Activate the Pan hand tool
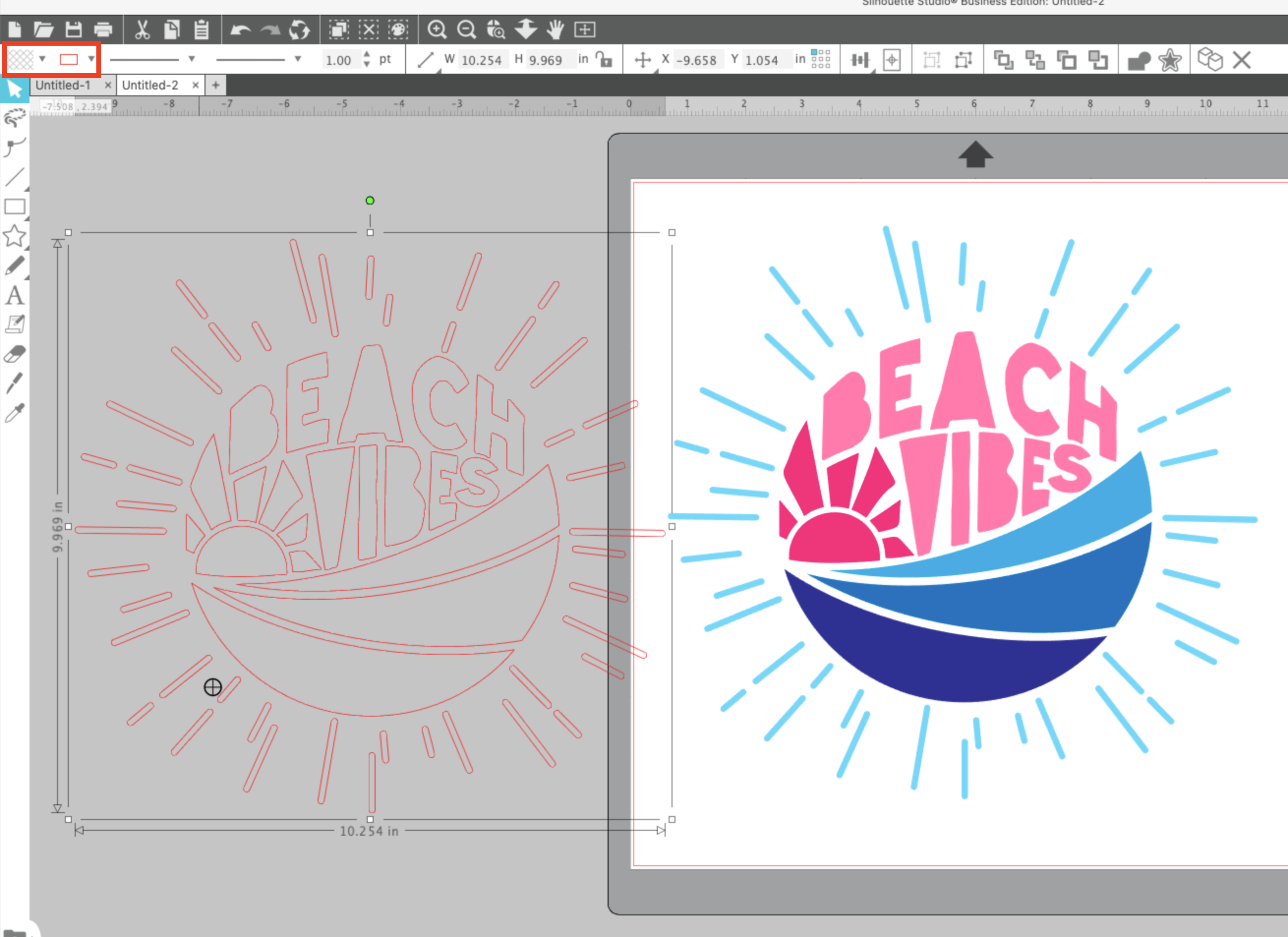Viewport: 1288px width, 937px height. [x=556, y=29]
